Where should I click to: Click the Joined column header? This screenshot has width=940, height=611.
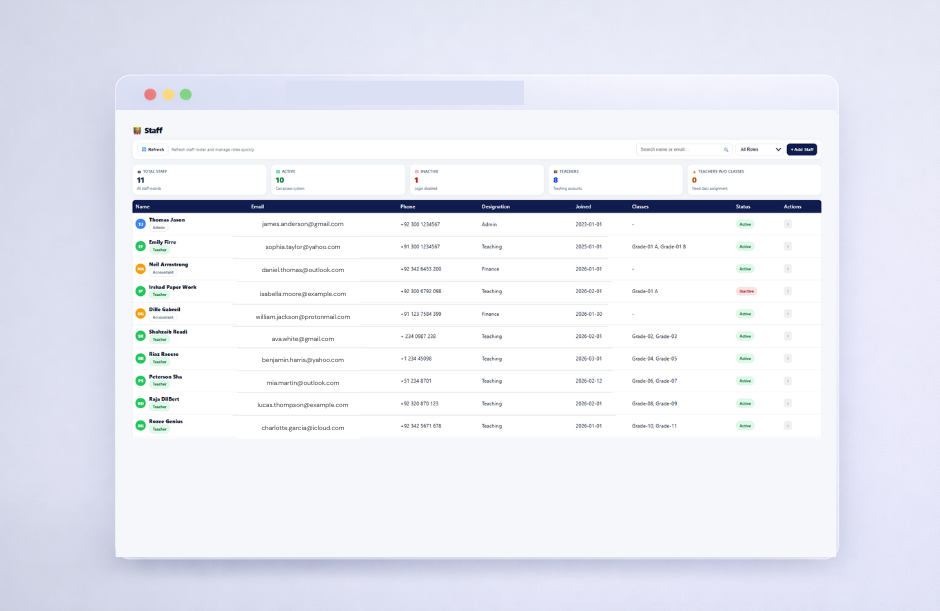(583, 207)
